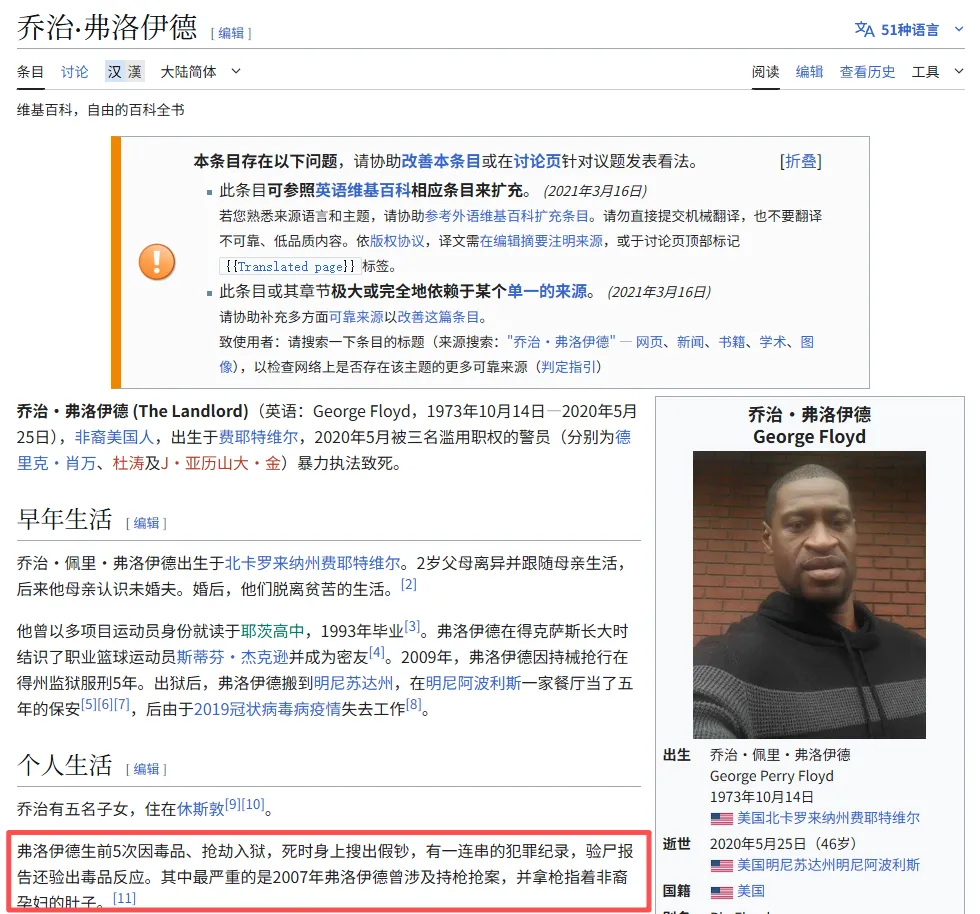The width and height of the screenshot is (980, 914).
Task: Expand the 工具 tools menu chevron
Action: tap(957, 71)
